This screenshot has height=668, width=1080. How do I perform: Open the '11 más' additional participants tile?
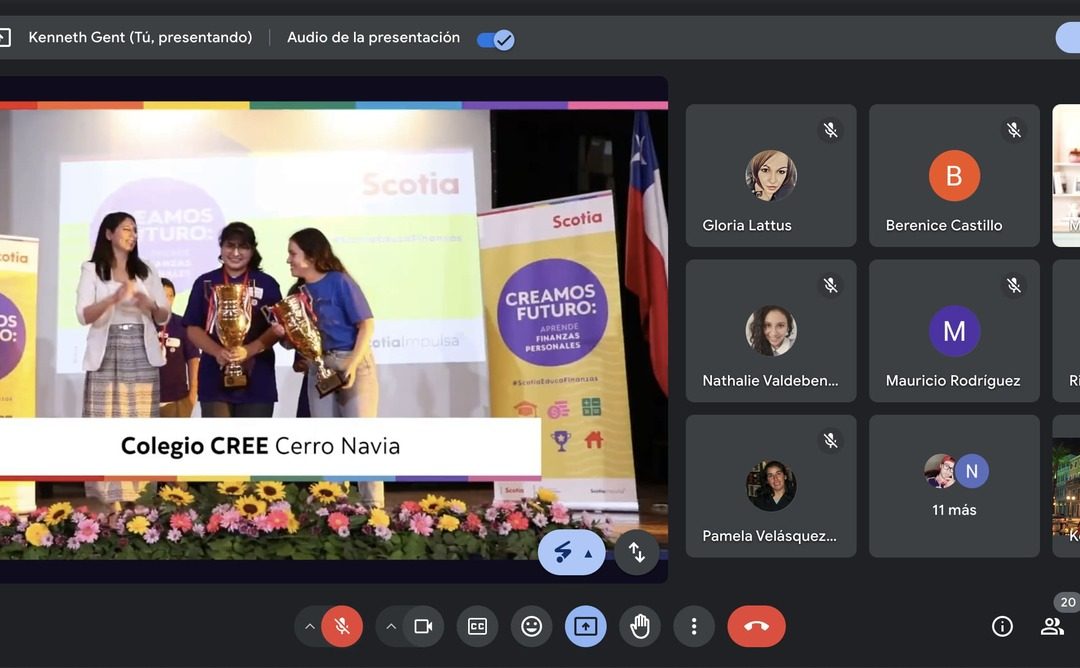(954, 486)
